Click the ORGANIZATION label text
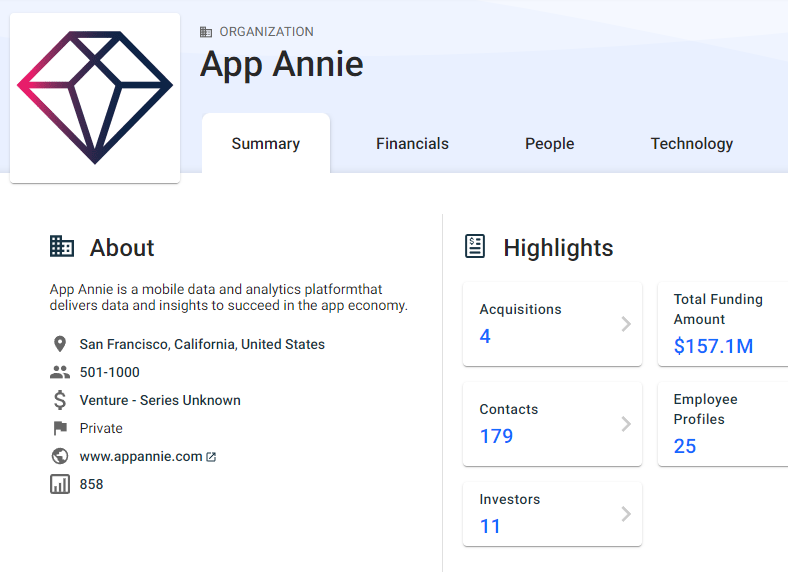Viewport: 788px width, 575px height. [266, 32]
